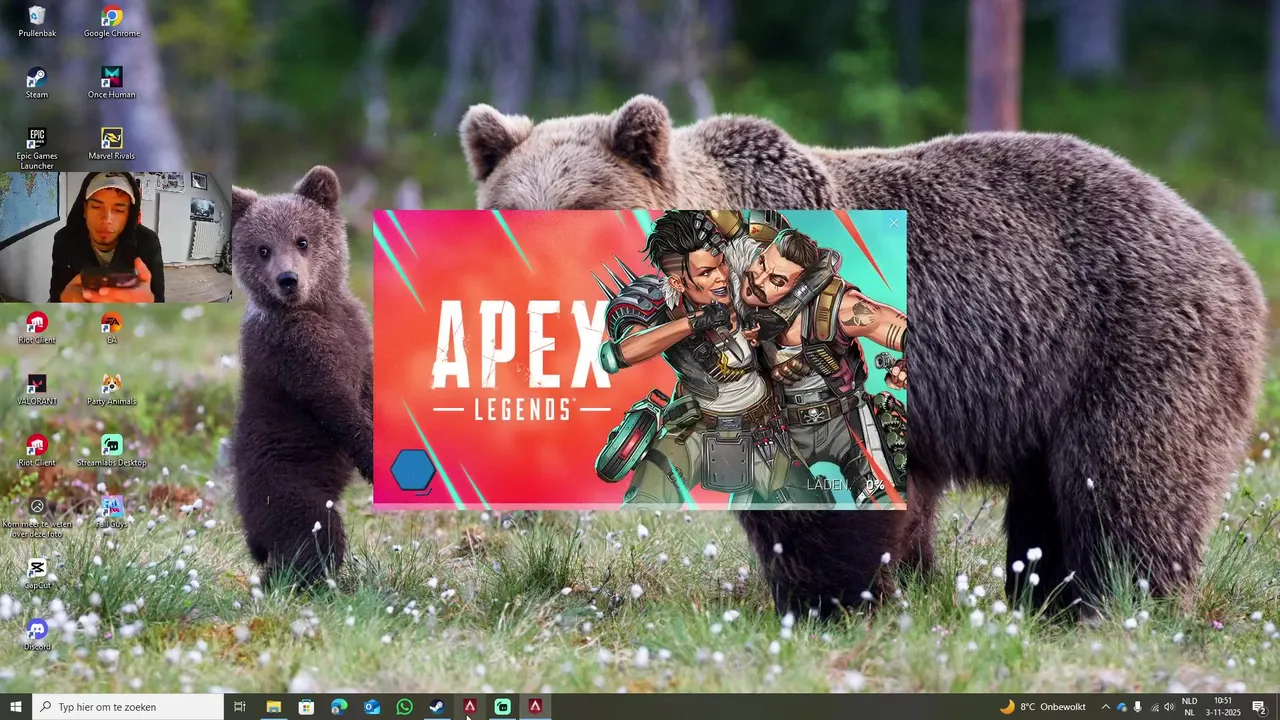This screenshot has height=720, width=1280.
Task: Click the 'LADEN 0%' loading text
Action: click(x=846, y=485)
